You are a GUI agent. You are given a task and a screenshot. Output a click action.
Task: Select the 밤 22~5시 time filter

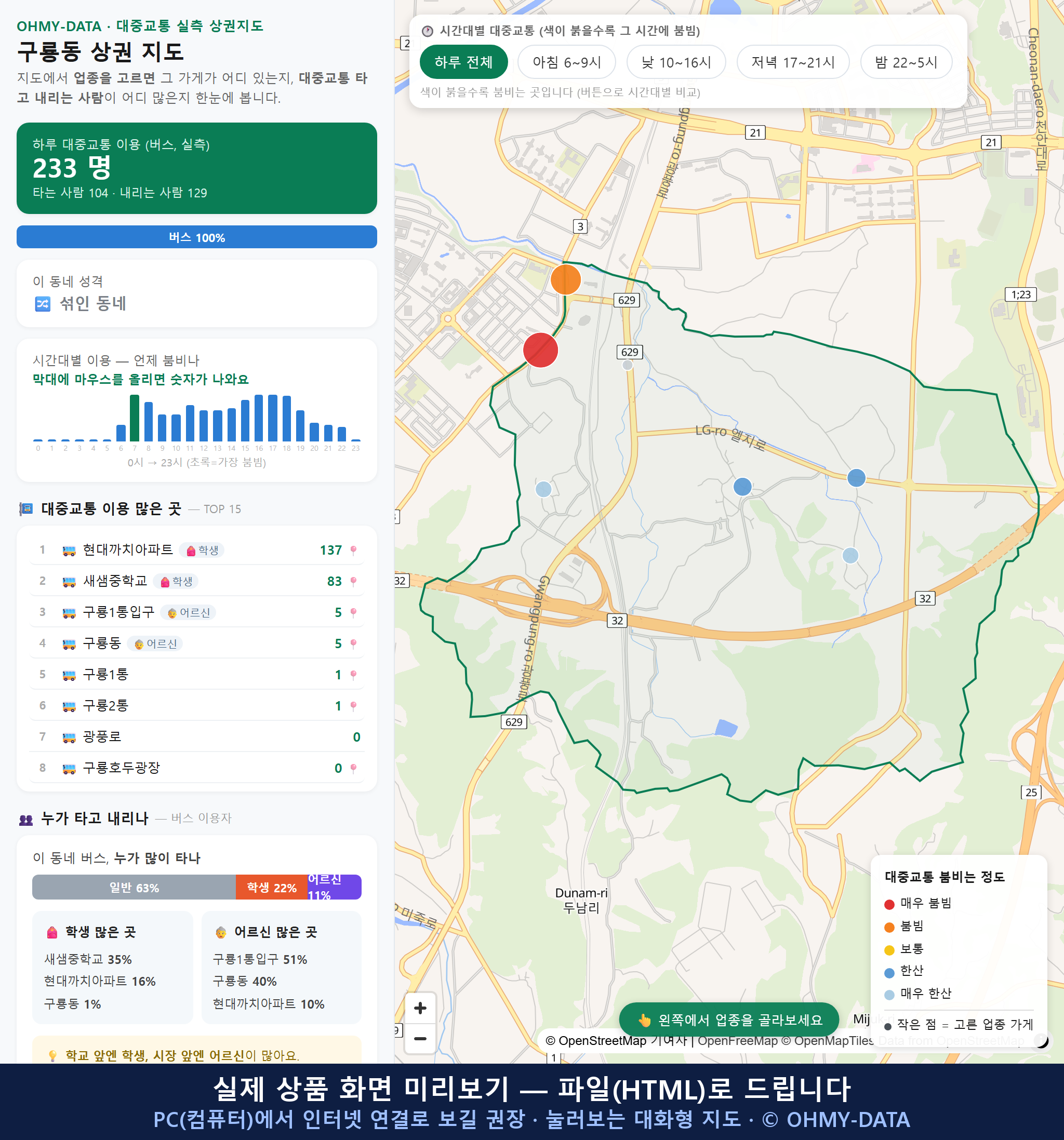(x=906, y=62)
